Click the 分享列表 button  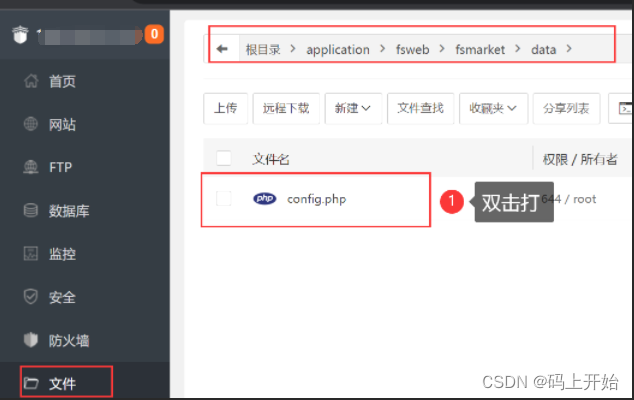pyautogui.click(x=566, y=108)
